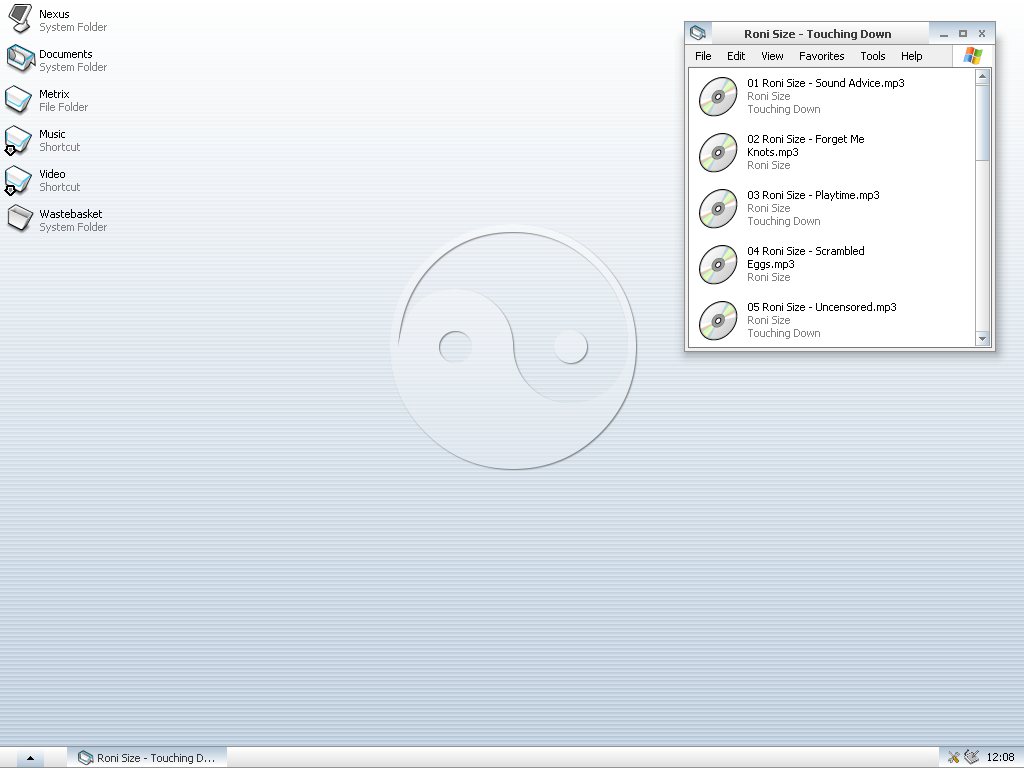Select '01 Roni Size - Sound Advice.mp3' filename
Viewport: 1024px width, 768px height.
click(x=825, y=83)
